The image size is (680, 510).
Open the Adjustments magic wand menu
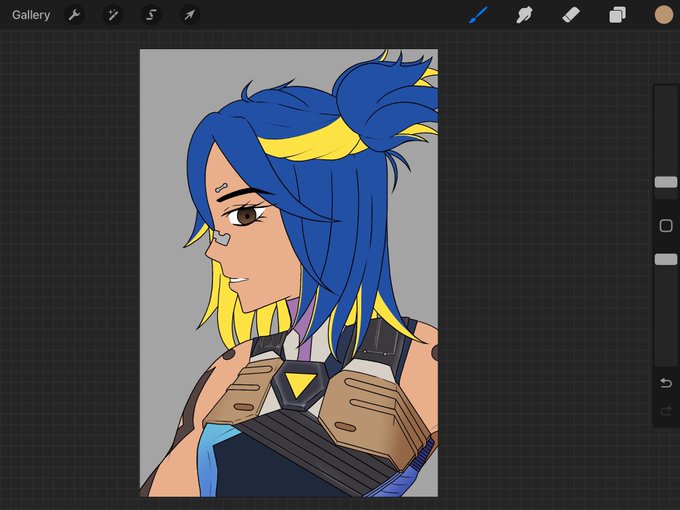click(113, 15)
